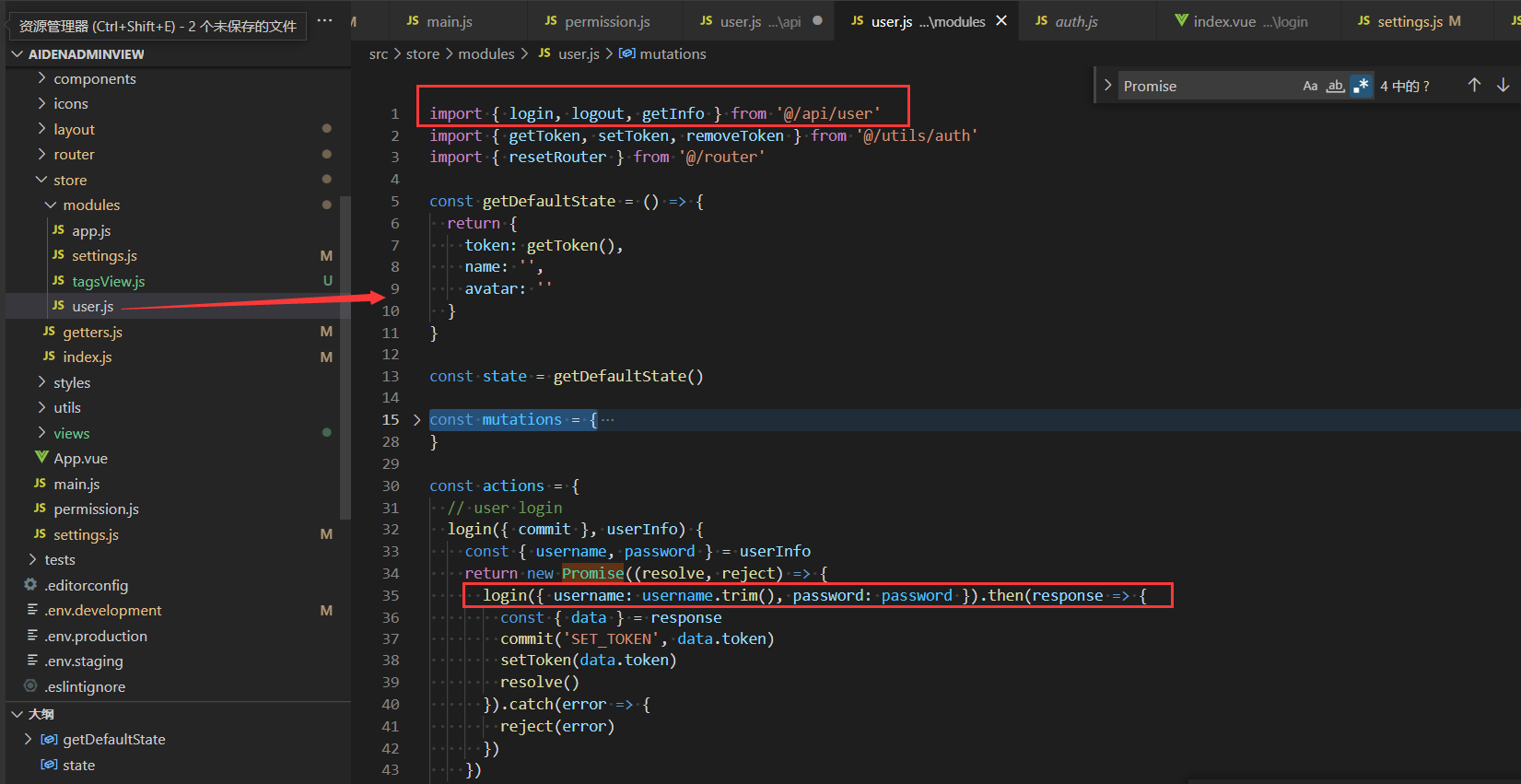Click mutations symbol in breadcrumb

point(672,54)
